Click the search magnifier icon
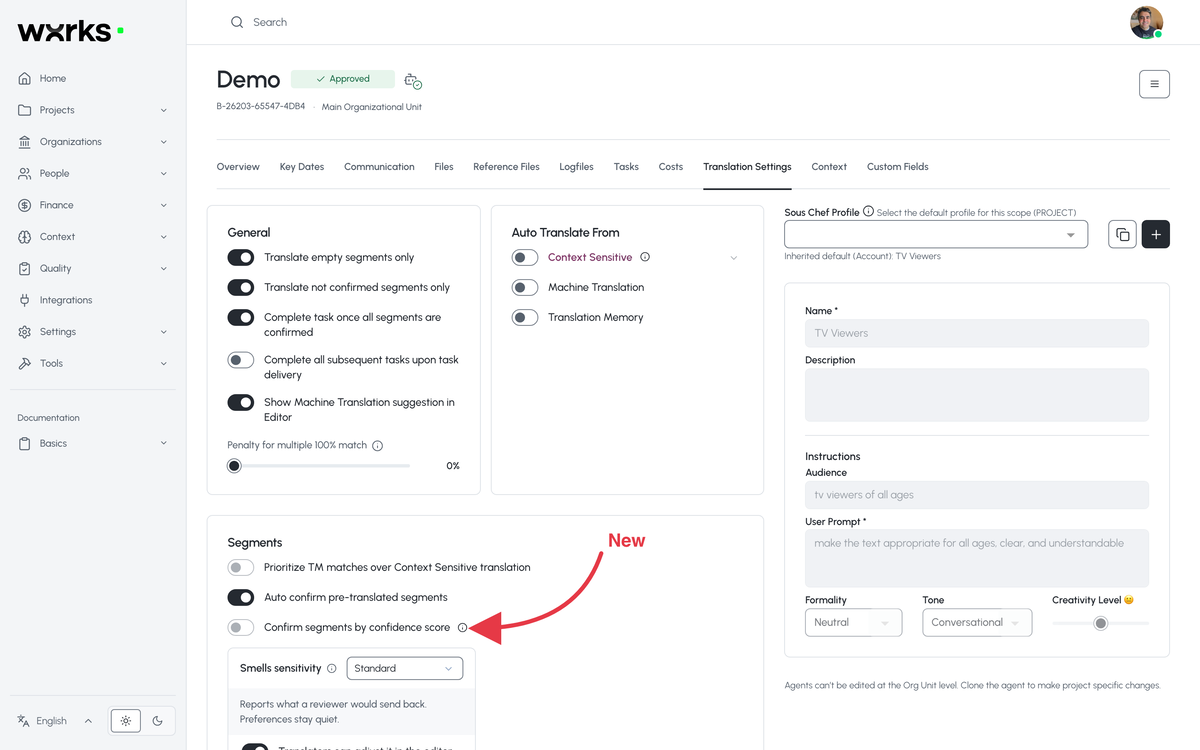The height and width of the screenshot is (750, 1200). 237,22
